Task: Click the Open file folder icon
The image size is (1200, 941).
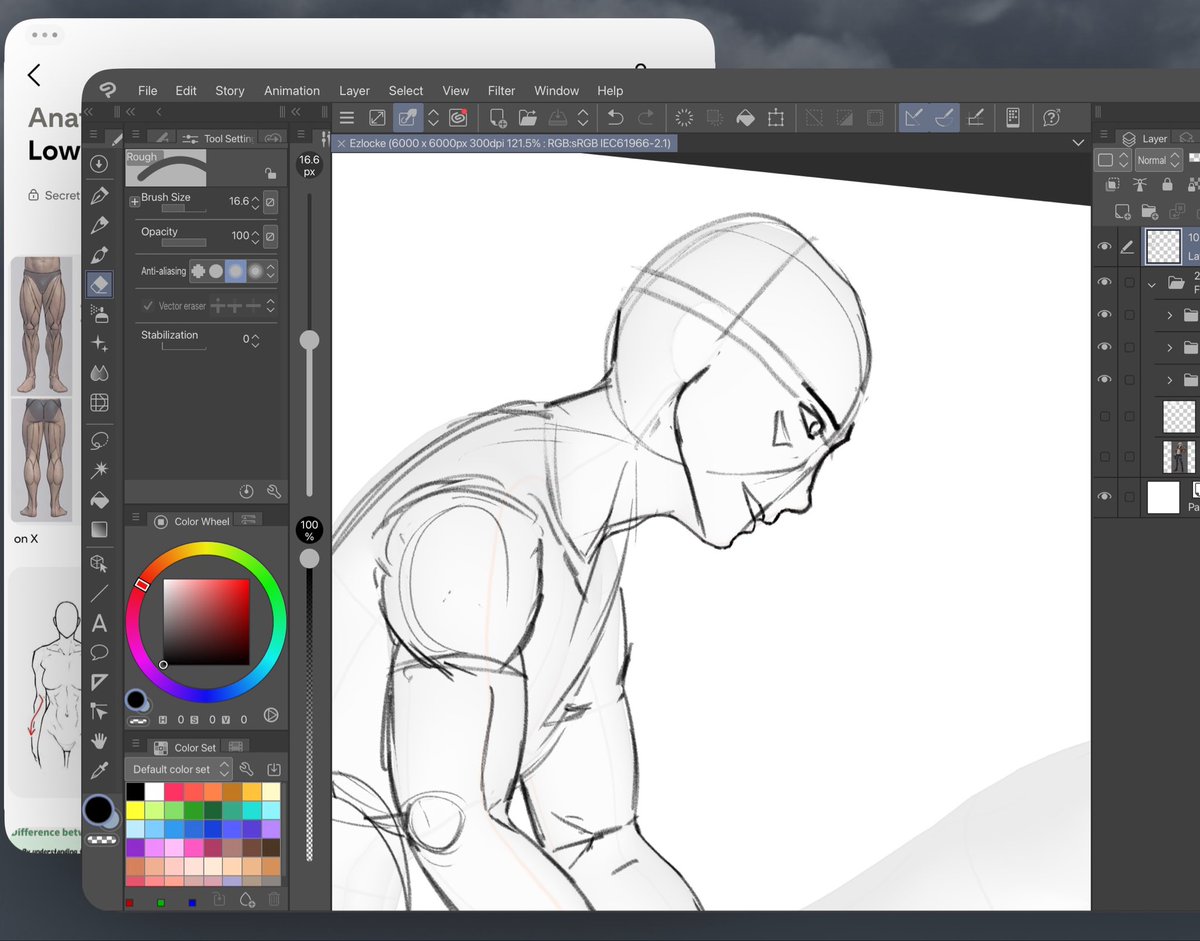Action: click(528, 118)
